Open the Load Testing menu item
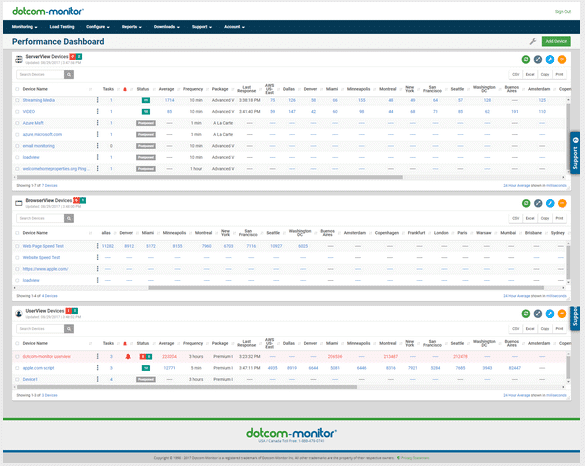The image size is (585, 466). 62,27
